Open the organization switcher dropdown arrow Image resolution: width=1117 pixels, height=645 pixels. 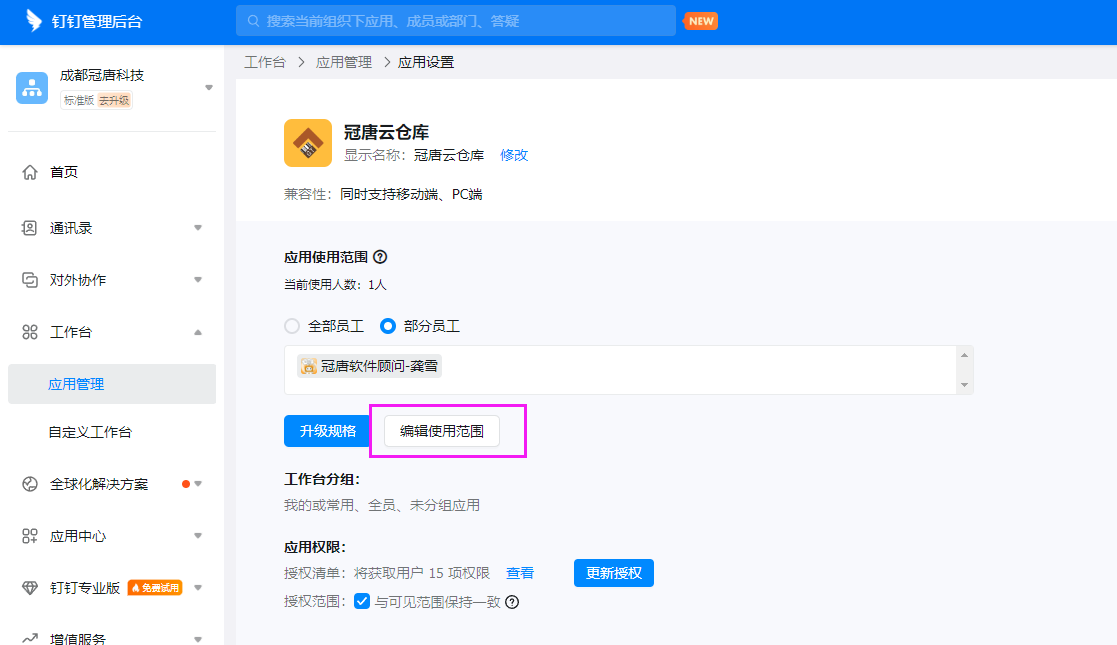point(209,88)
